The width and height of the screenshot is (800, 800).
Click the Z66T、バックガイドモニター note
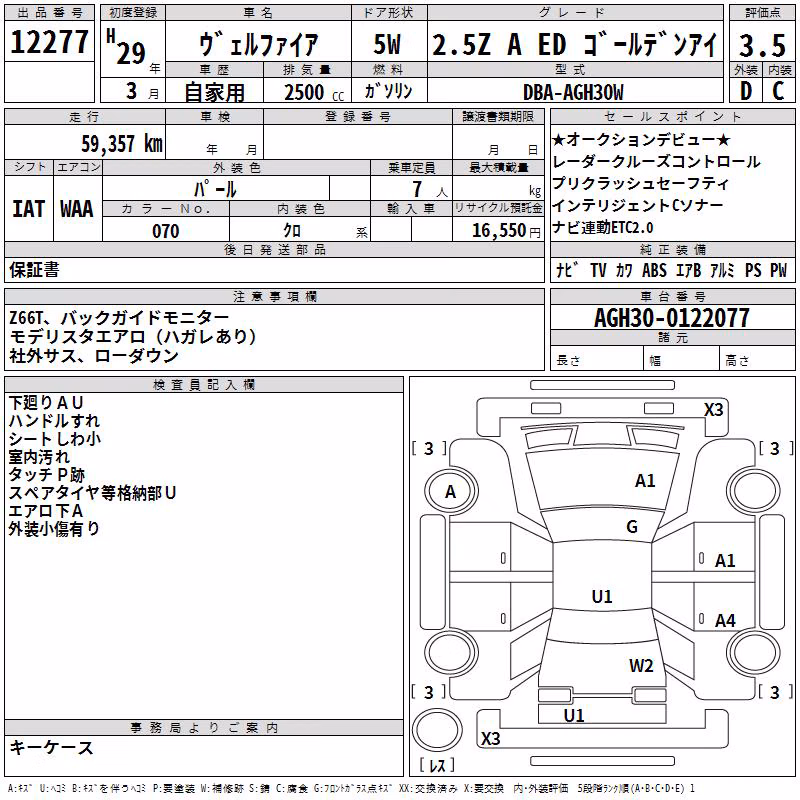[x=119, y=318]
